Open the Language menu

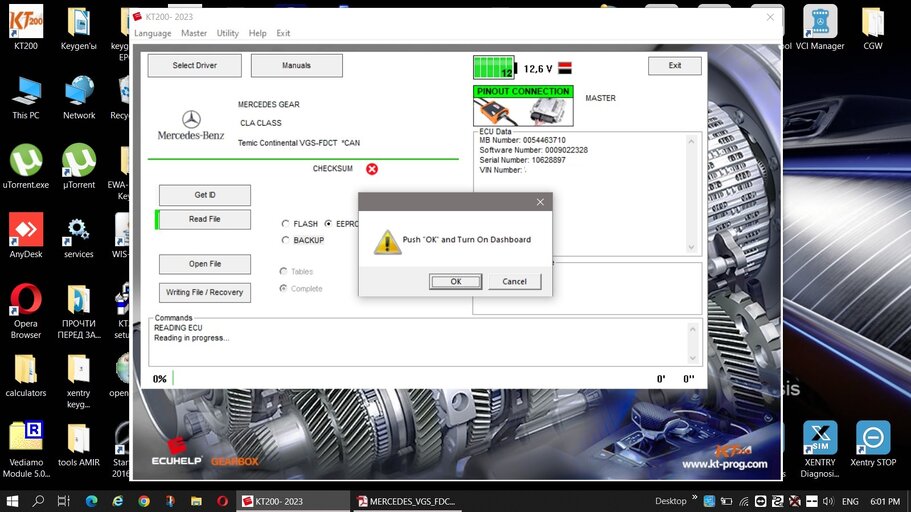coord(153,33)
